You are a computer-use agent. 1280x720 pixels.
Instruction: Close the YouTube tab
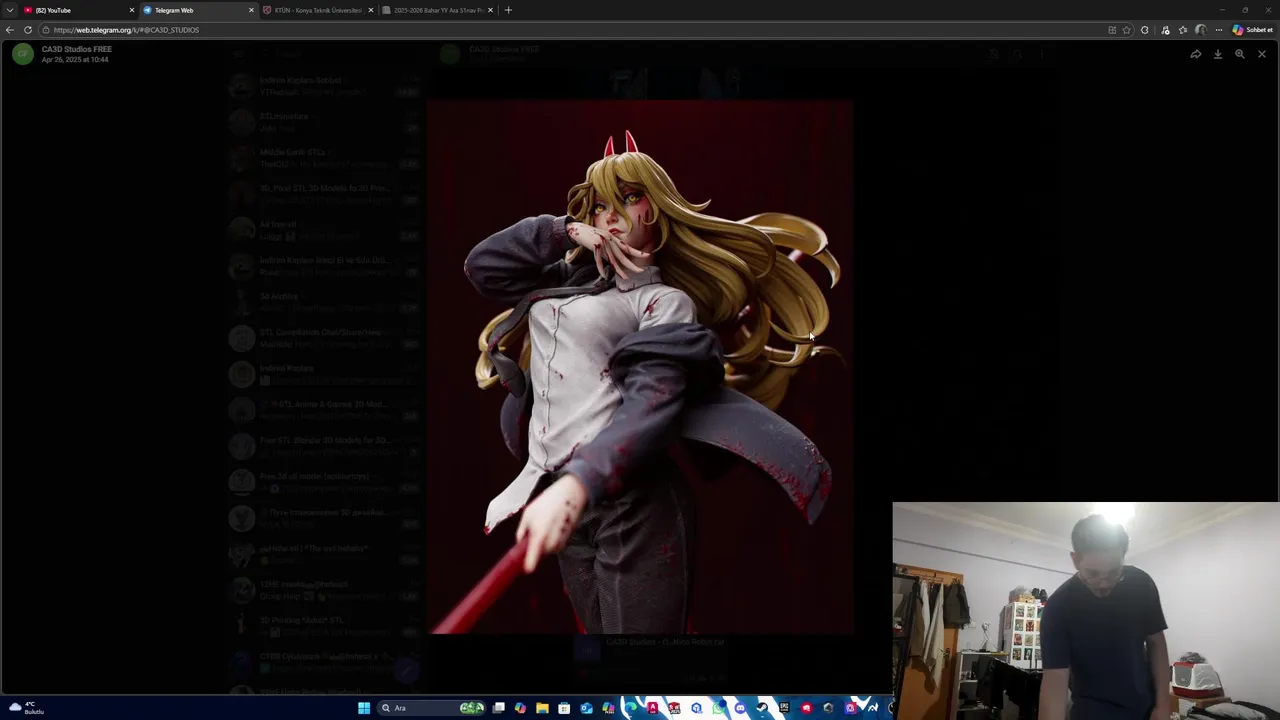(131, 10)
